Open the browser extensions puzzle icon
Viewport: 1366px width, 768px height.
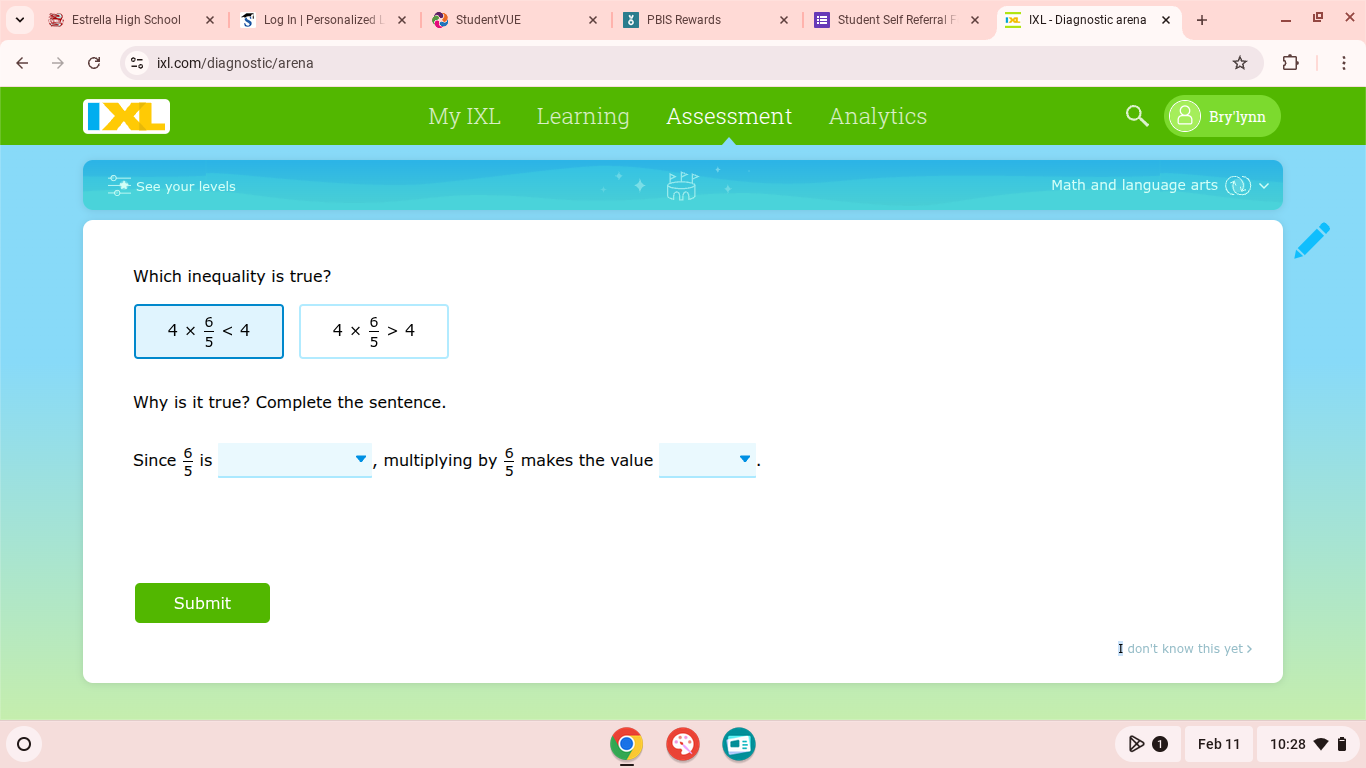1290,63
